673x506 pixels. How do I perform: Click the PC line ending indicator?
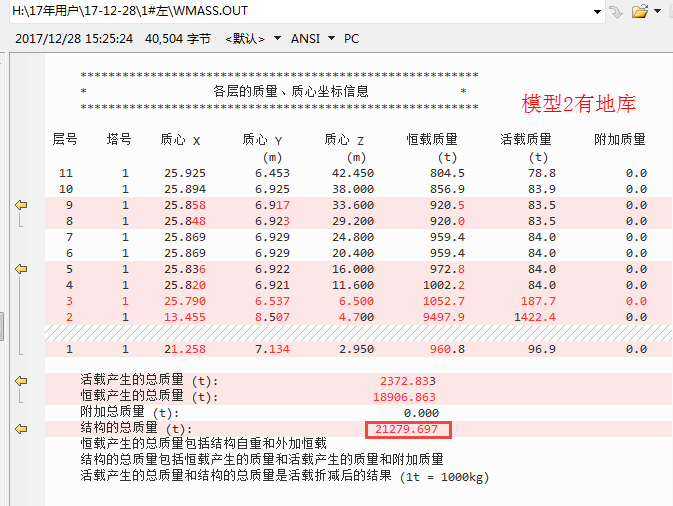(352, 38)
